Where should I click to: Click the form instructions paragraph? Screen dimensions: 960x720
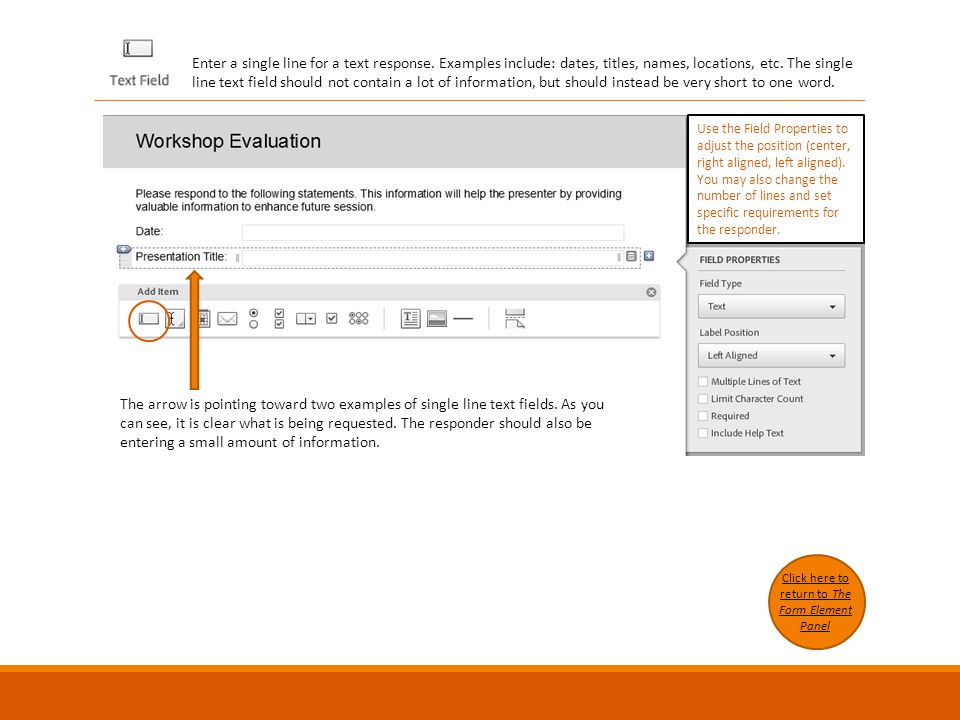378,200
